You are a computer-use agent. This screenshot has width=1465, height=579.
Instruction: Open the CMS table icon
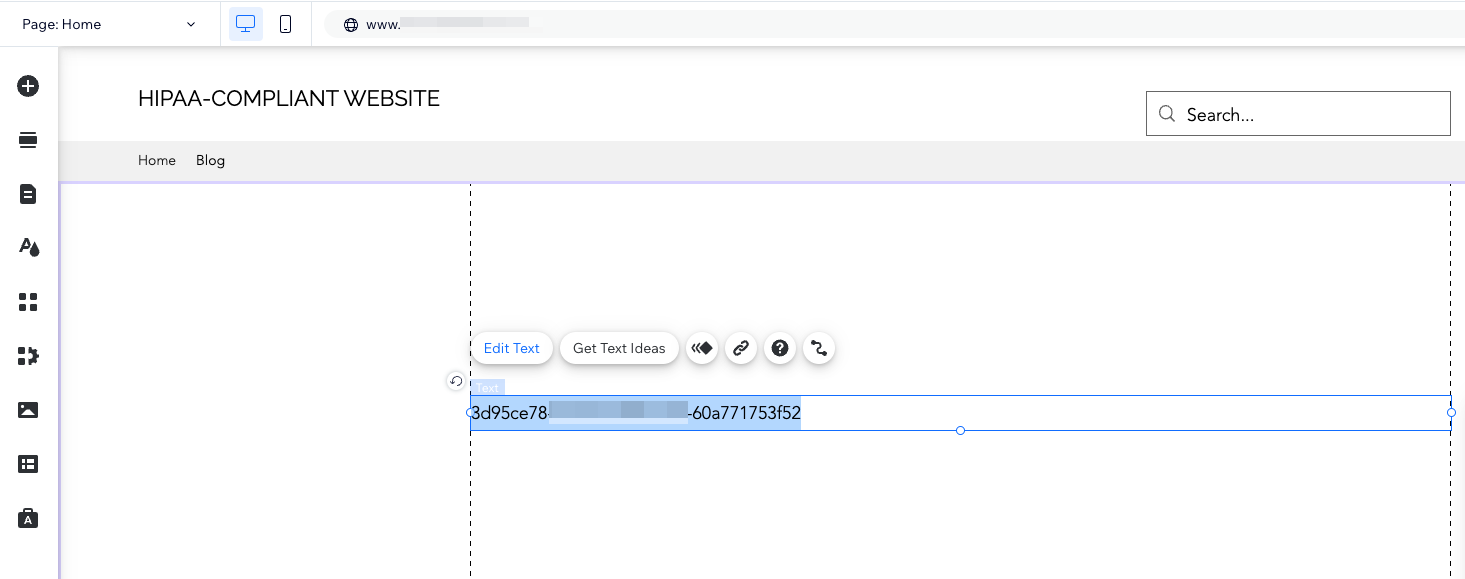point(28,464)
